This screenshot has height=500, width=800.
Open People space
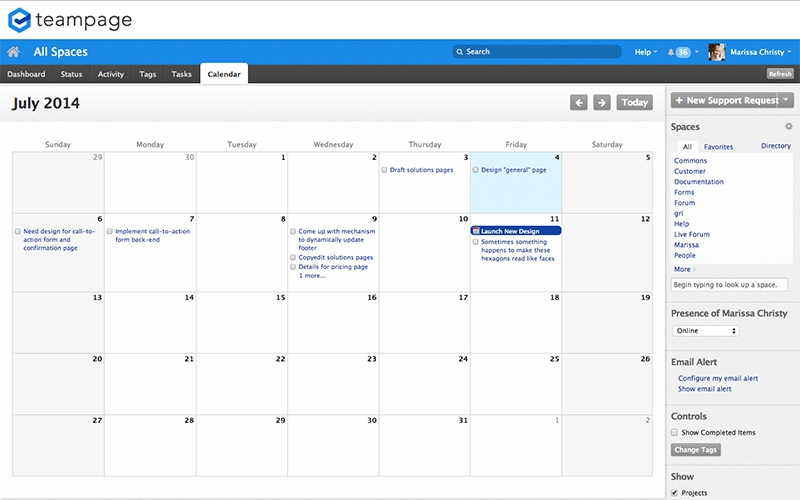click(684, 255)
